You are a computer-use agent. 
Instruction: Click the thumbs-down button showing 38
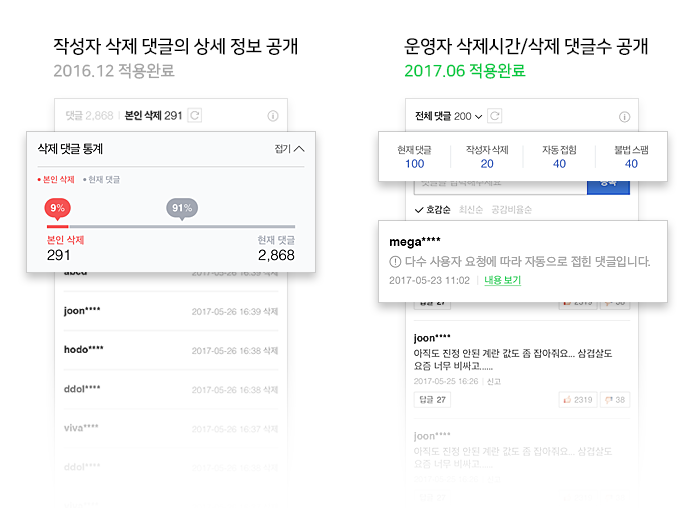(x=616, y=400)
